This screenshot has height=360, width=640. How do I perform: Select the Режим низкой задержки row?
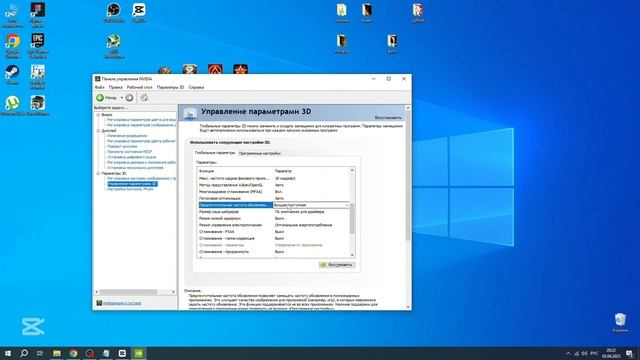pos(273,218)
